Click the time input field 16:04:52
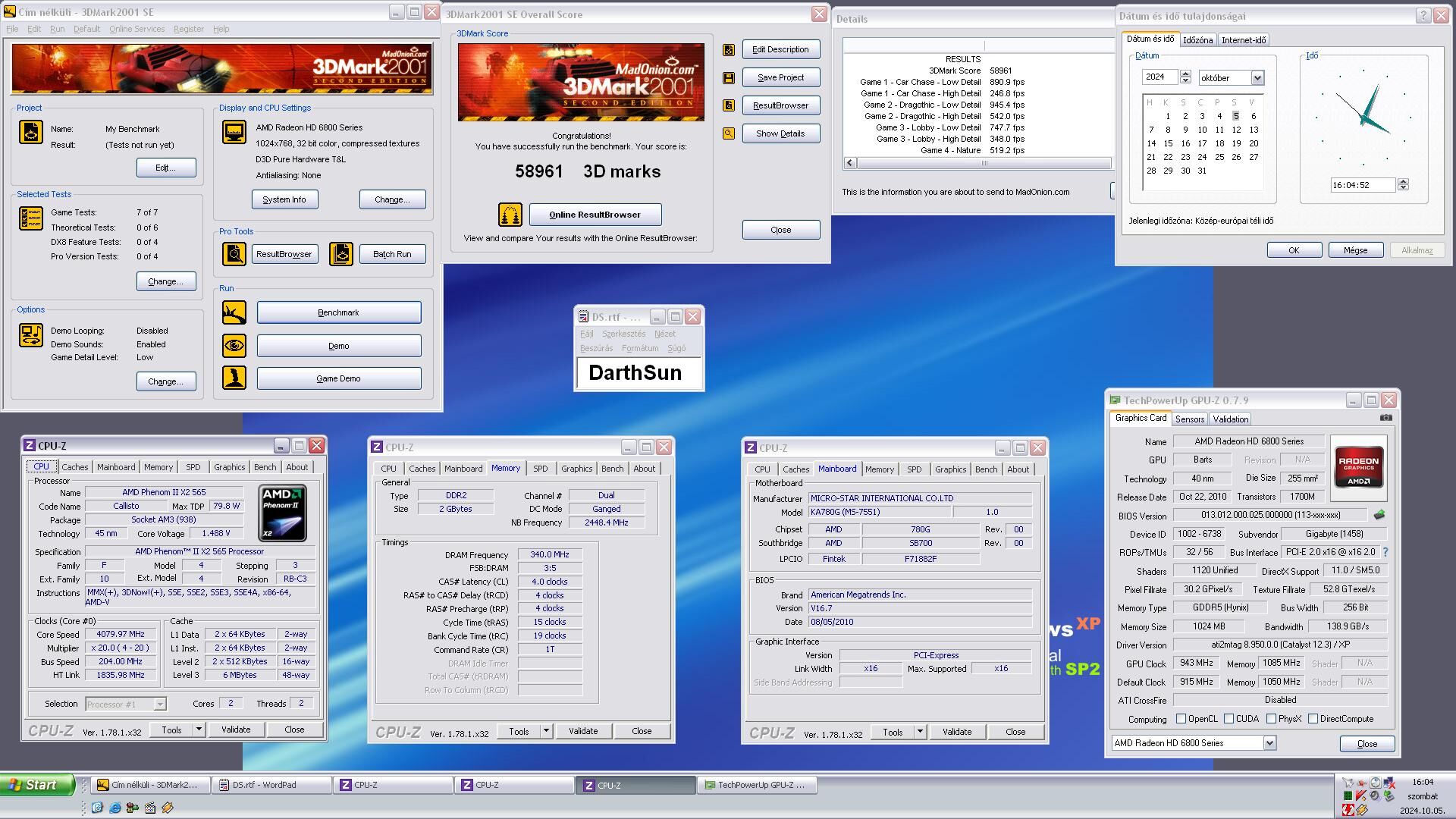The width and height of the screenshot is (1456, 819). (1363, 185)
